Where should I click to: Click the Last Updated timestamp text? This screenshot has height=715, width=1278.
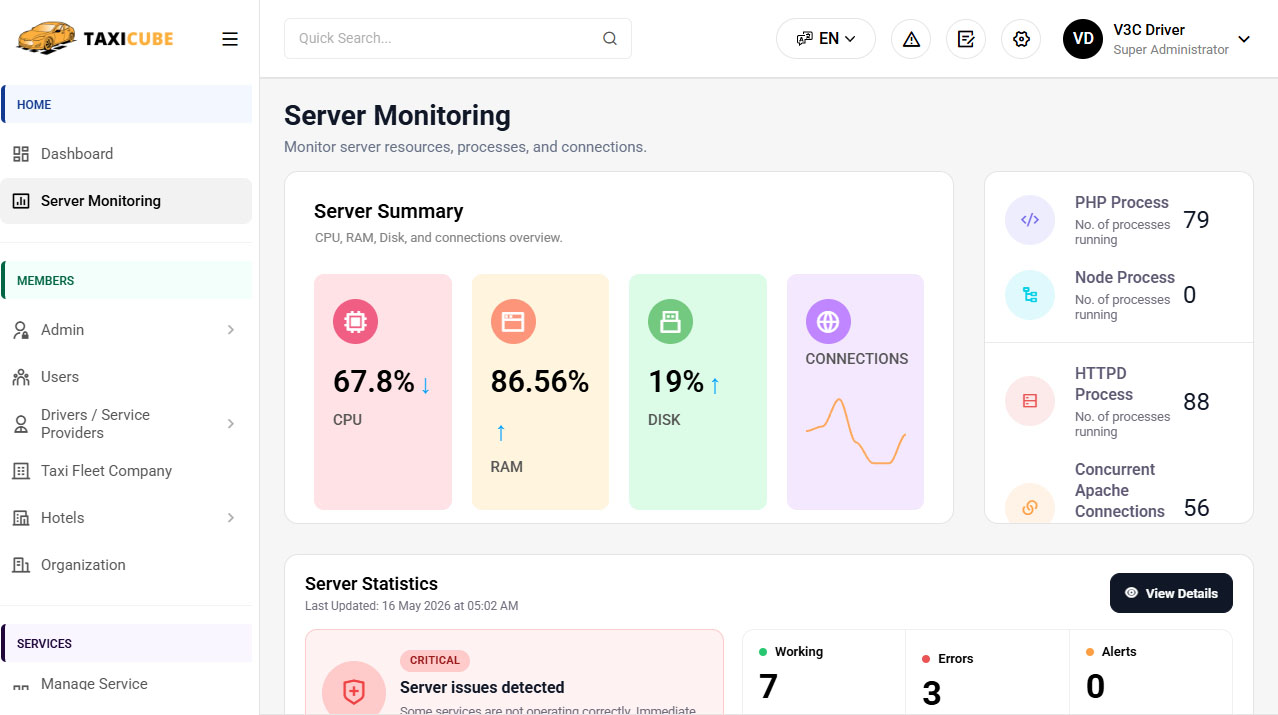[412, 606]
